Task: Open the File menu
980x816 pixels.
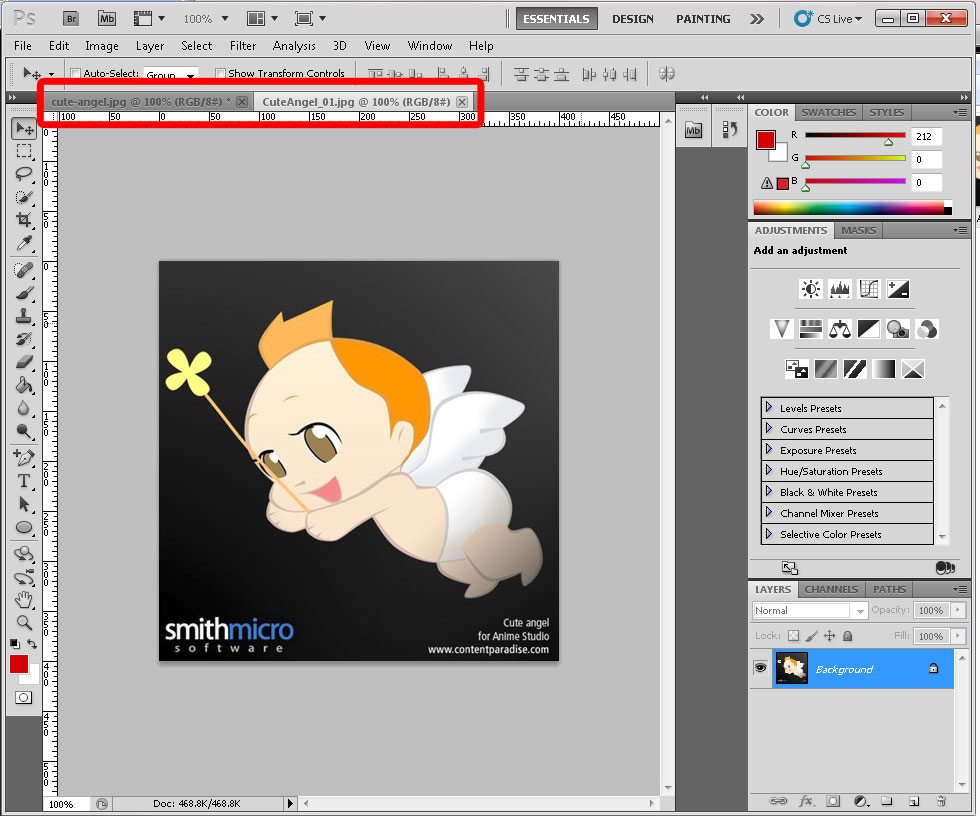Action: point(23,46)
